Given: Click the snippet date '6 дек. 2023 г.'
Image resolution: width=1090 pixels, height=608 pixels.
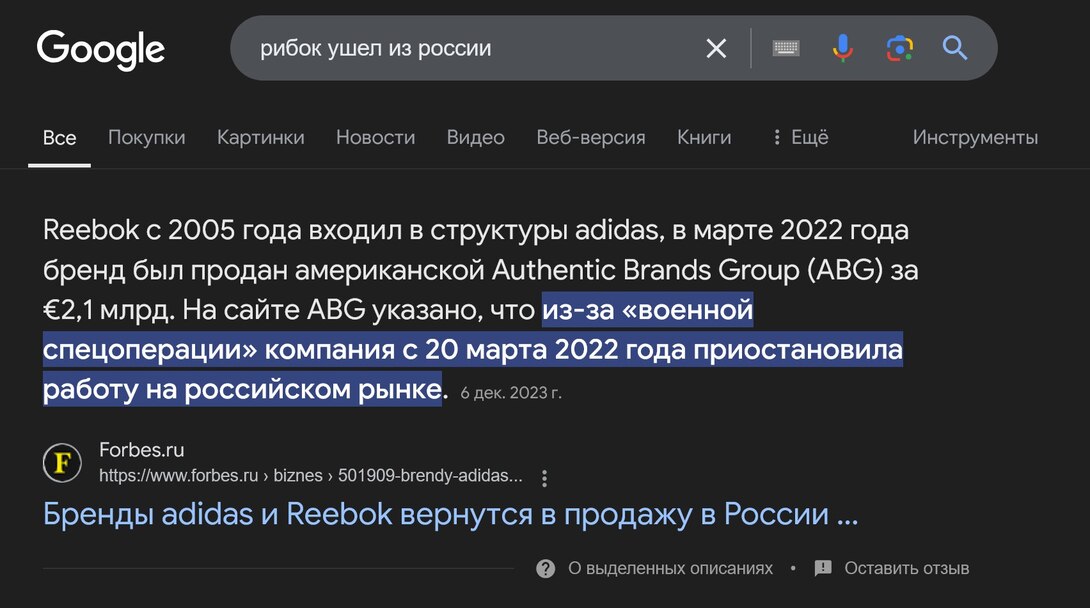Looking at the screenshot, I should point(511,393).
